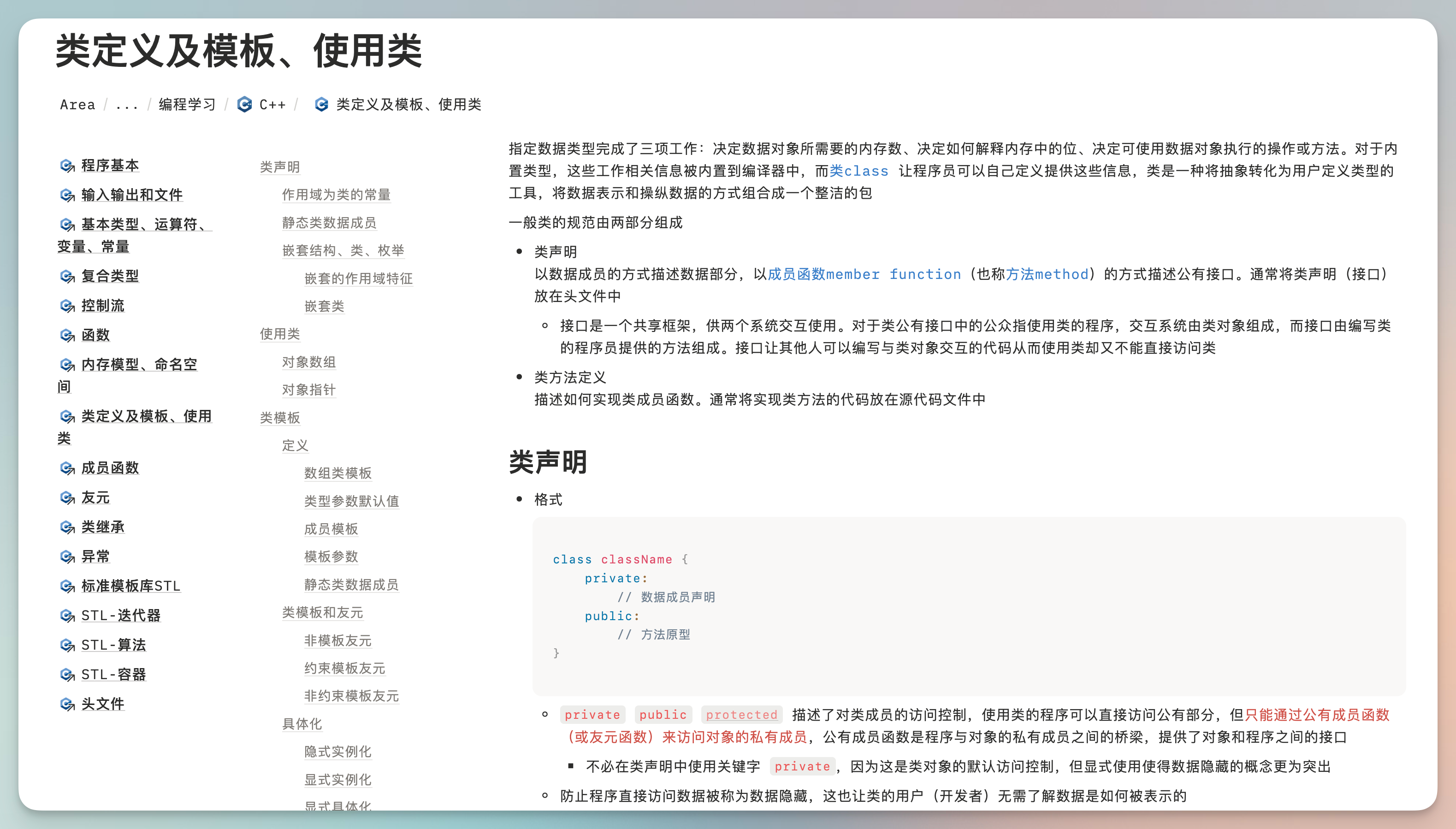Navigate to 静态类数据成员 under 类声明
The image size is (1456, 829).
point(329,223)
